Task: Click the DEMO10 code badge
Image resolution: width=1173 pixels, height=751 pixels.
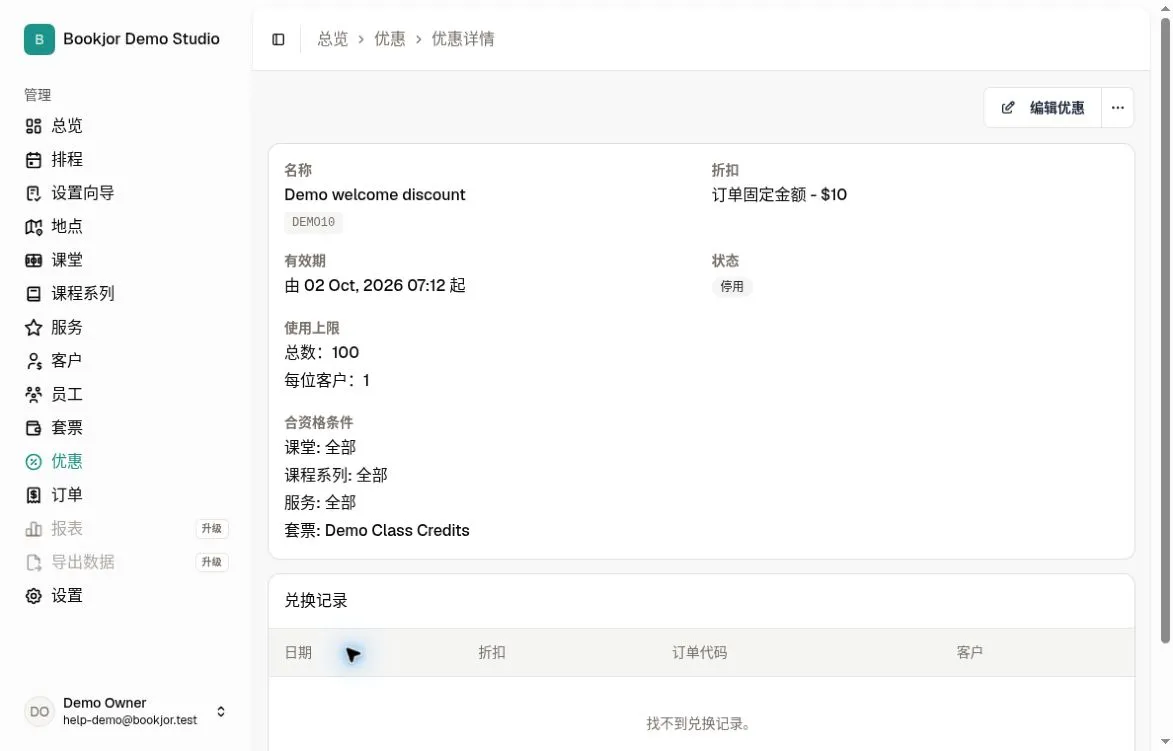Action: [313, 222]
